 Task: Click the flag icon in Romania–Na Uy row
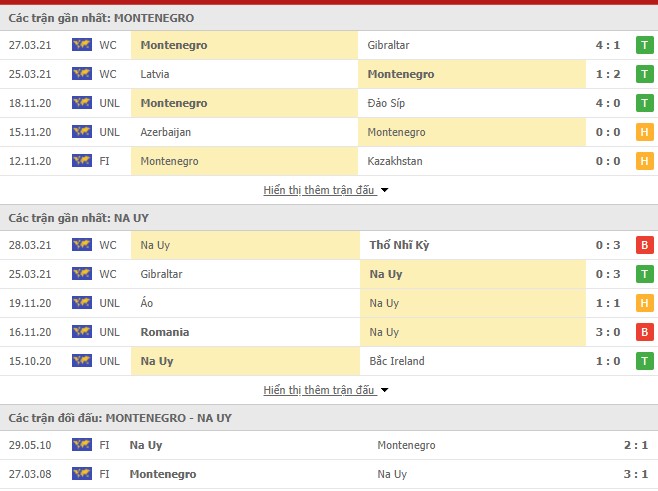82,332
